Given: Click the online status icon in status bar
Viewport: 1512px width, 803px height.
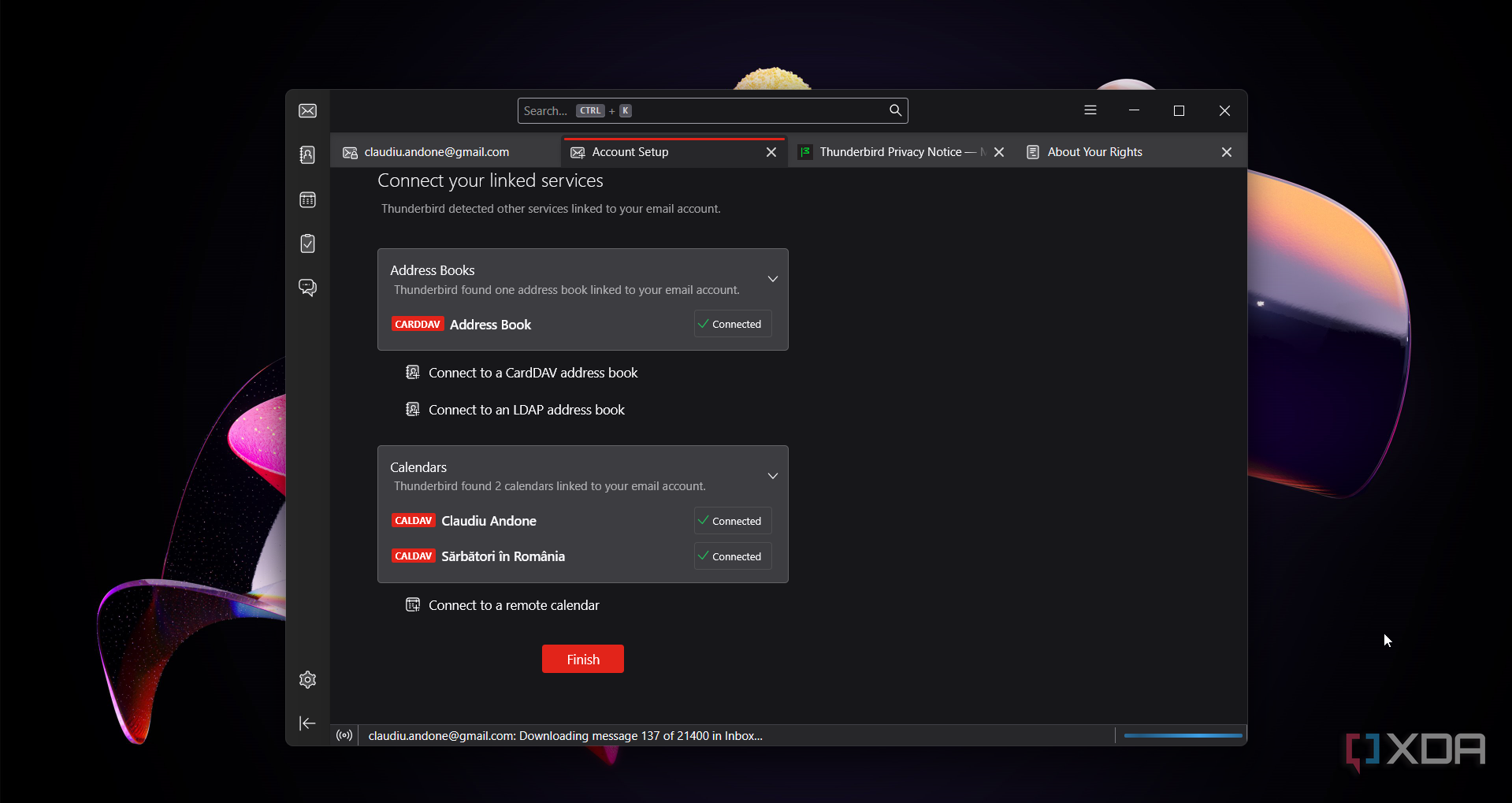Looking at the screenshot, I should (344, 735).
